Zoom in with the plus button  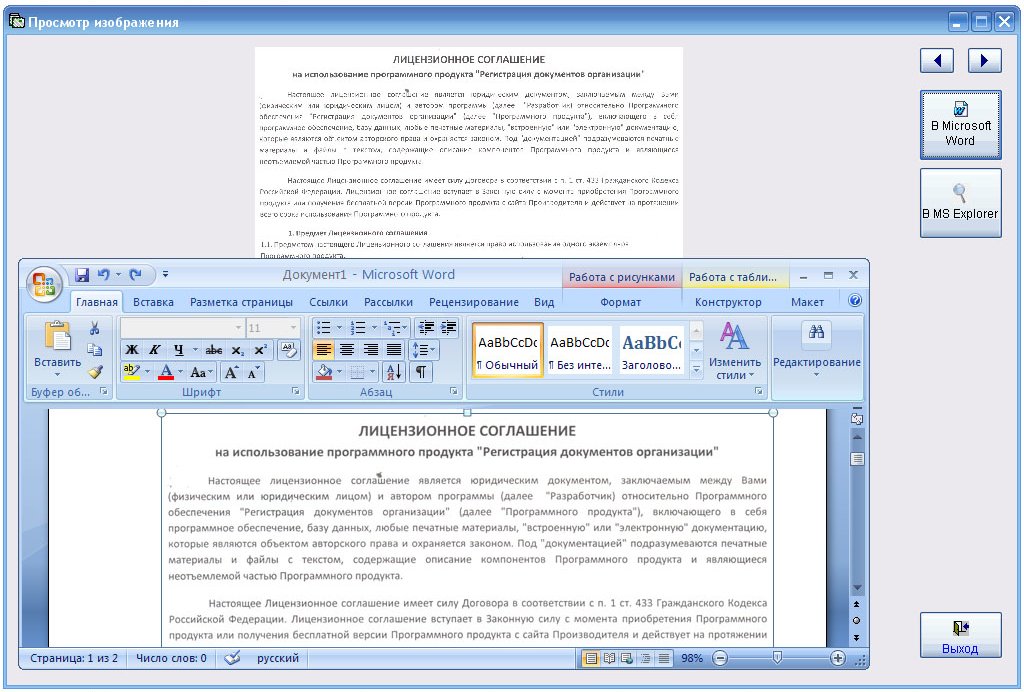[x=838, y=658]
